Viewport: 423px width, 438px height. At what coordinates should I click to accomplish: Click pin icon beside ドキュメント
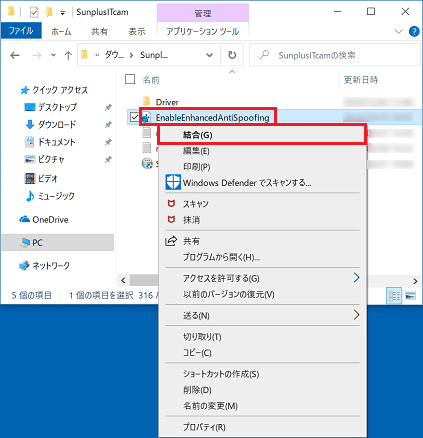(108, 142)
